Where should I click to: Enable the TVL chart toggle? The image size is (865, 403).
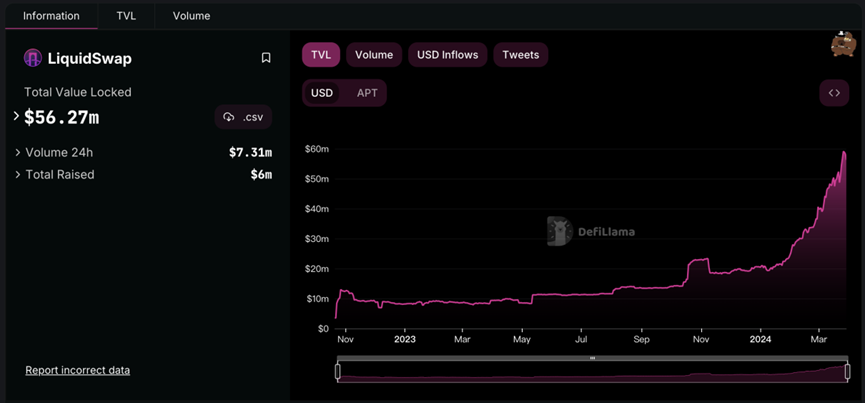click(321, 55)
